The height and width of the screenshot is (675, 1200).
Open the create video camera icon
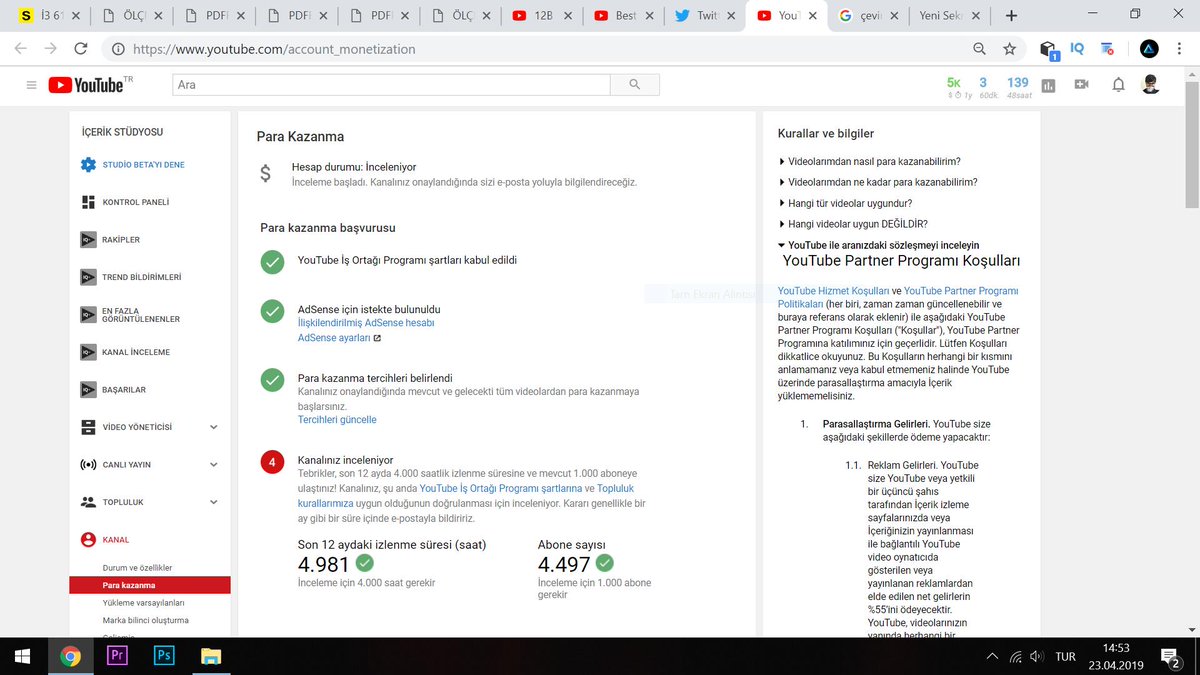coord(1081,85)
